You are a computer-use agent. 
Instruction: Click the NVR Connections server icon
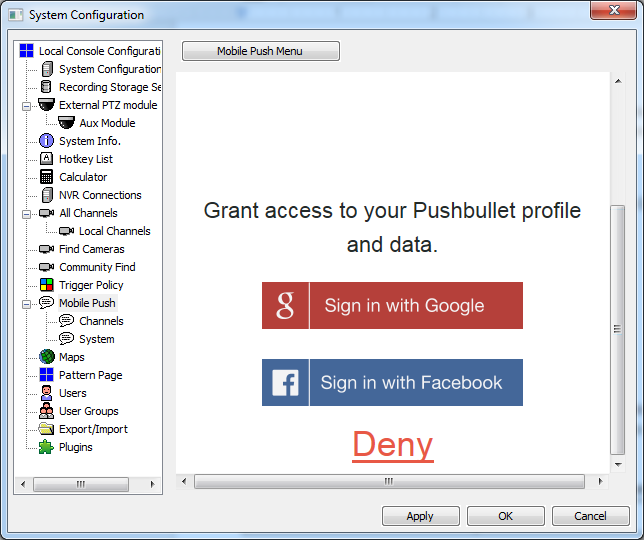pyautogui.click(x=47, y=195)
